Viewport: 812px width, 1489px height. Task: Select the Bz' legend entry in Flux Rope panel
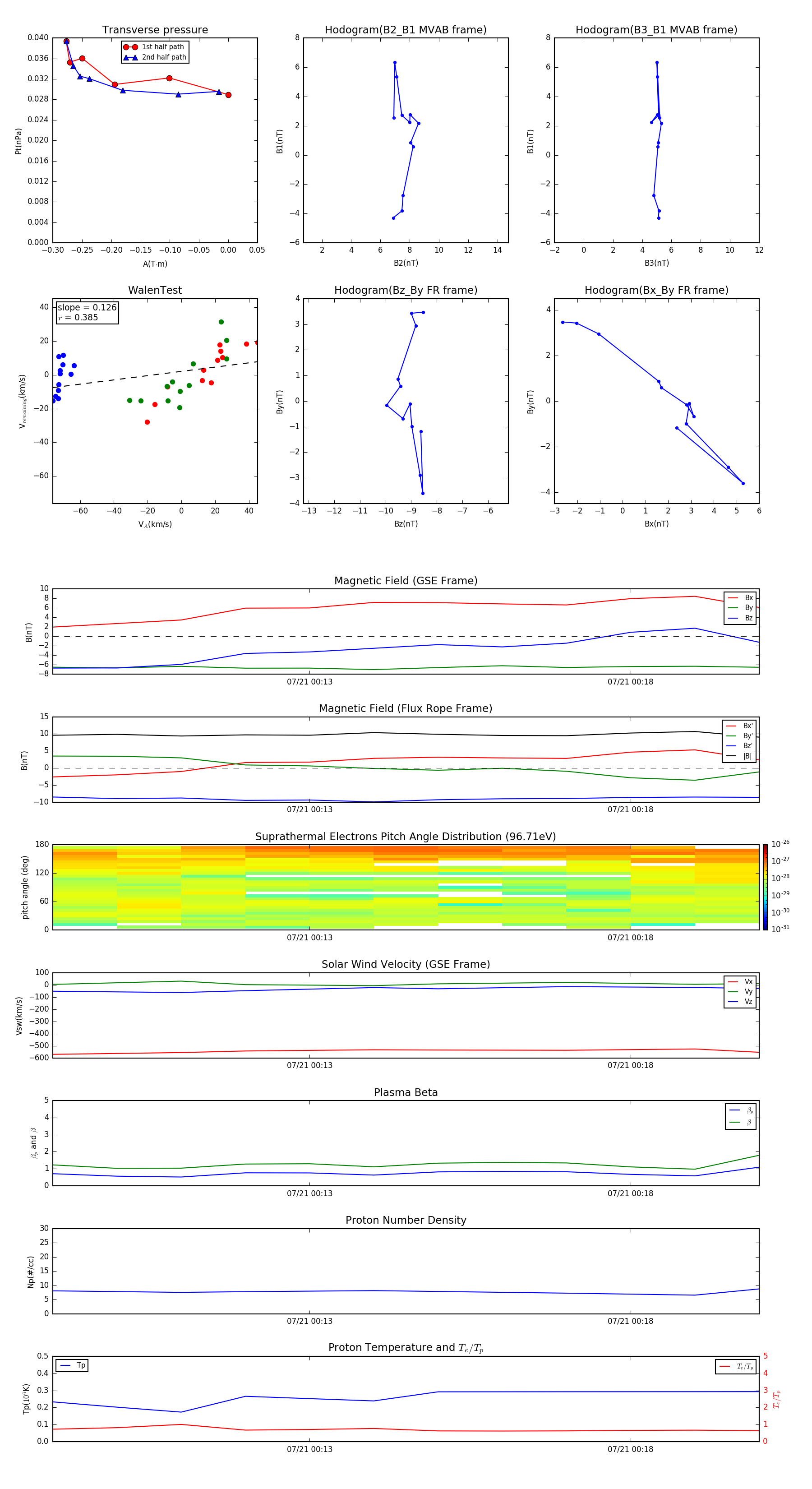pyautogui.click(x=739, y=746)
